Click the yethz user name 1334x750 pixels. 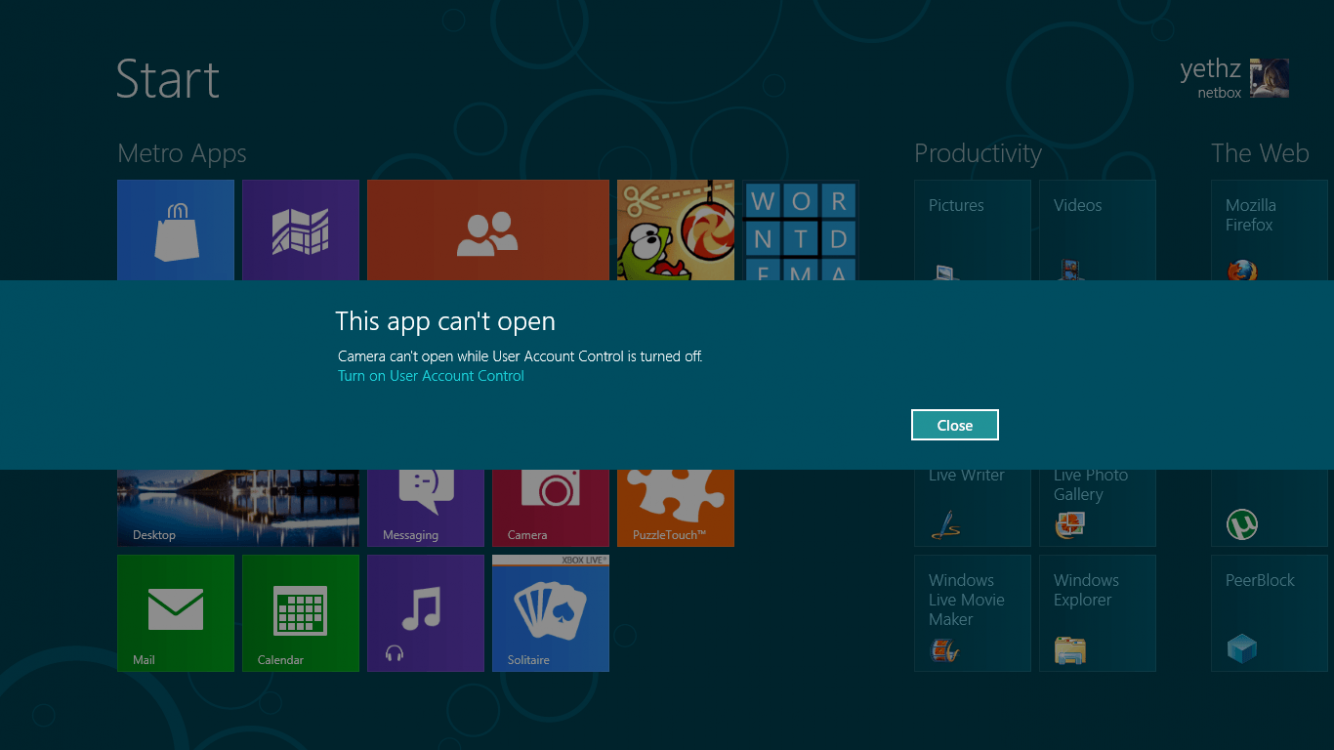click(1210, 69)
